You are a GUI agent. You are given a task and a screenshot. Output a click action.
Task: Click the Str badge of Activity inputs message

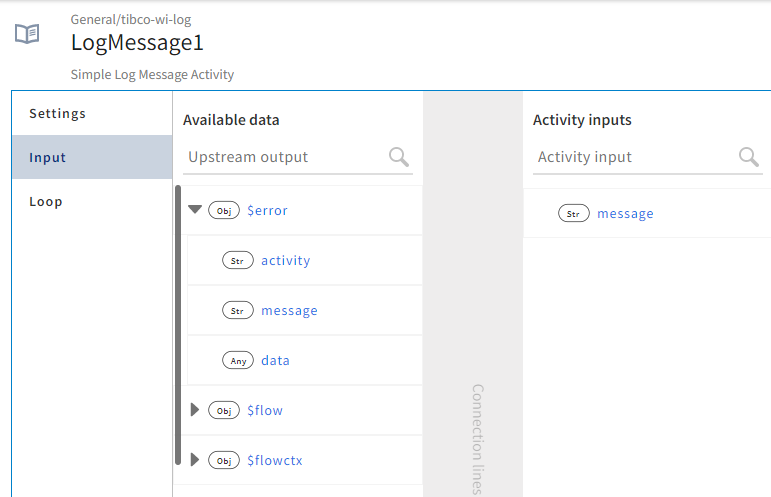tap(573, 214)
